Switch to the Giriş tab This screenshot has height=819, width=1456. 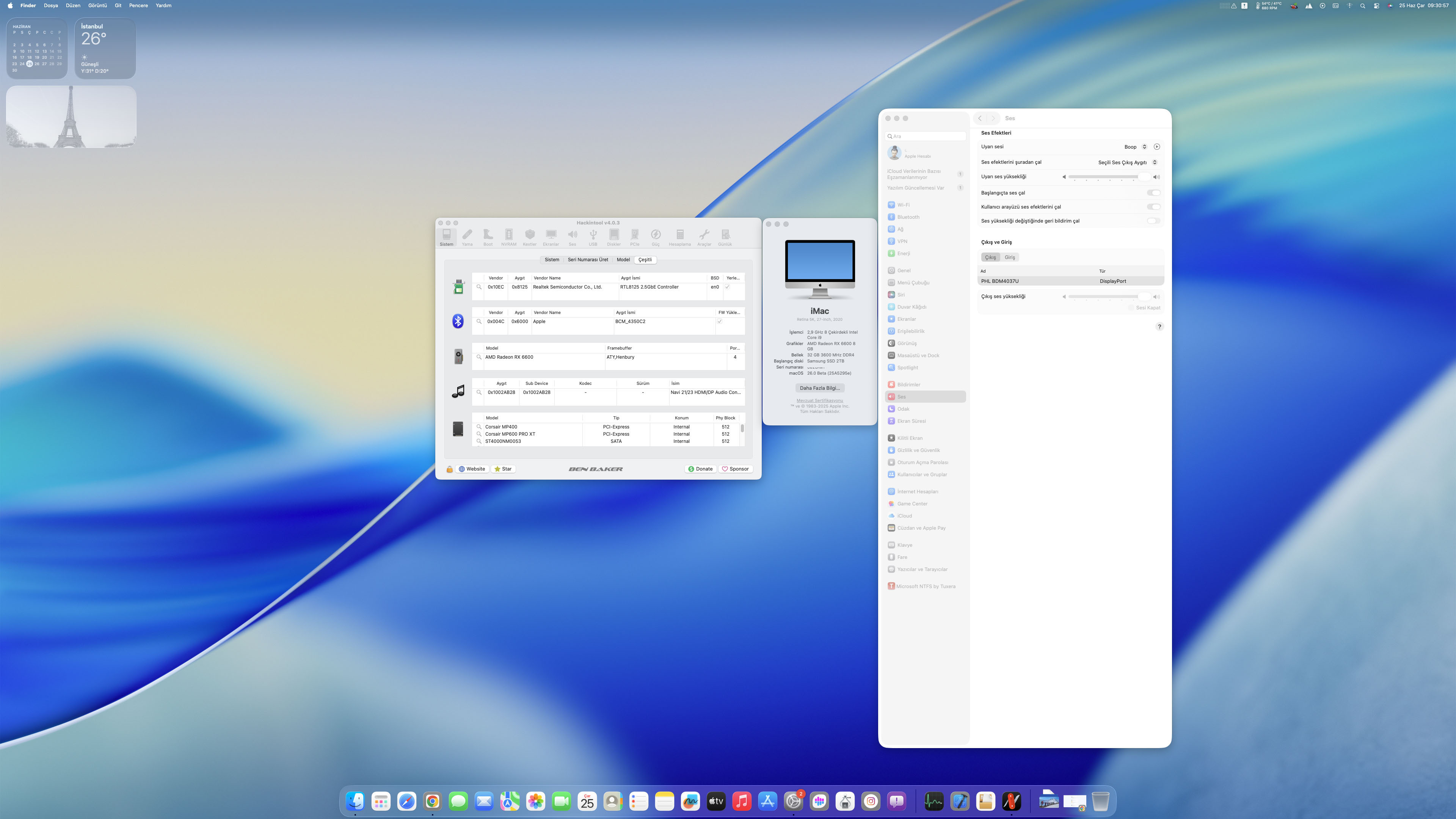click(1009, 258)
